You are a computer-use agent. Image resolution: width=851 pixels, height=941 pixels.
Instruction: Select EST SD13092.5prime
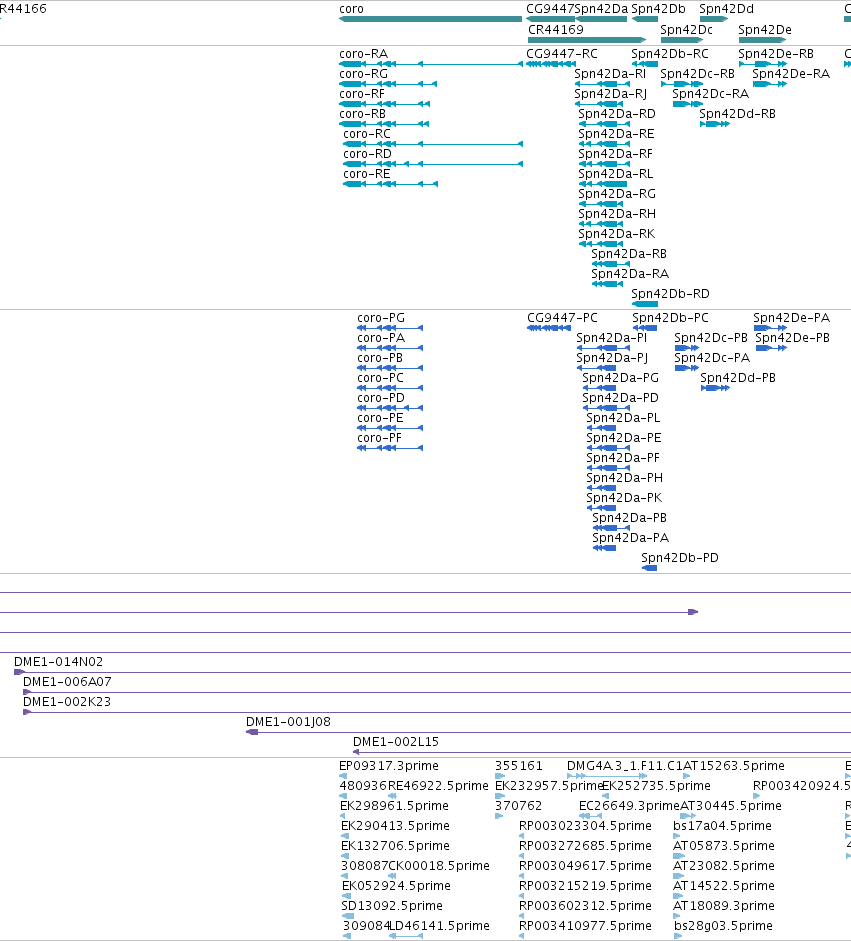[392, 906]
